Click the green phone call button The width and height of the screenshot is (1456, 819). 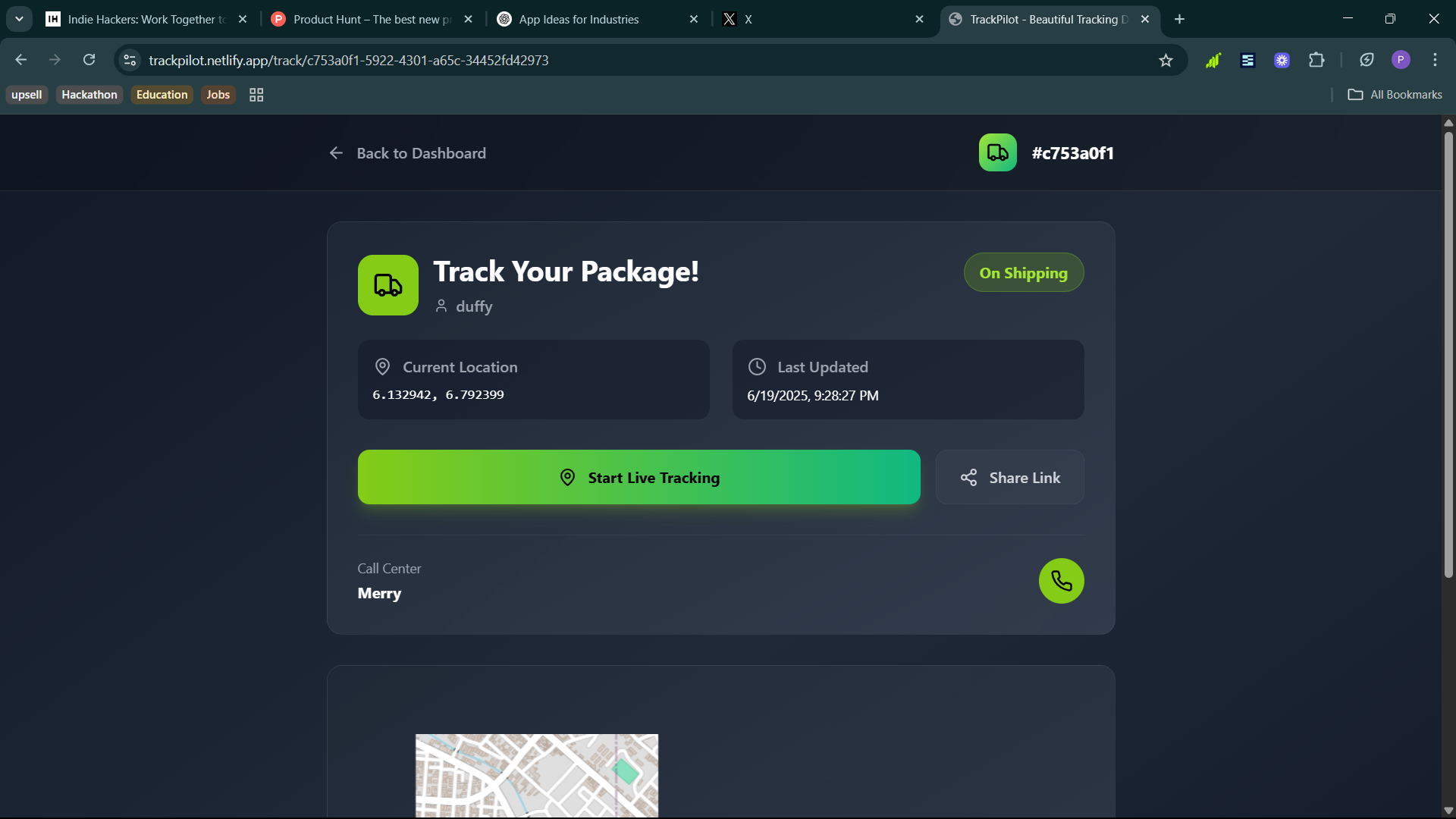pyautogui.click(x=1061, y=581)
